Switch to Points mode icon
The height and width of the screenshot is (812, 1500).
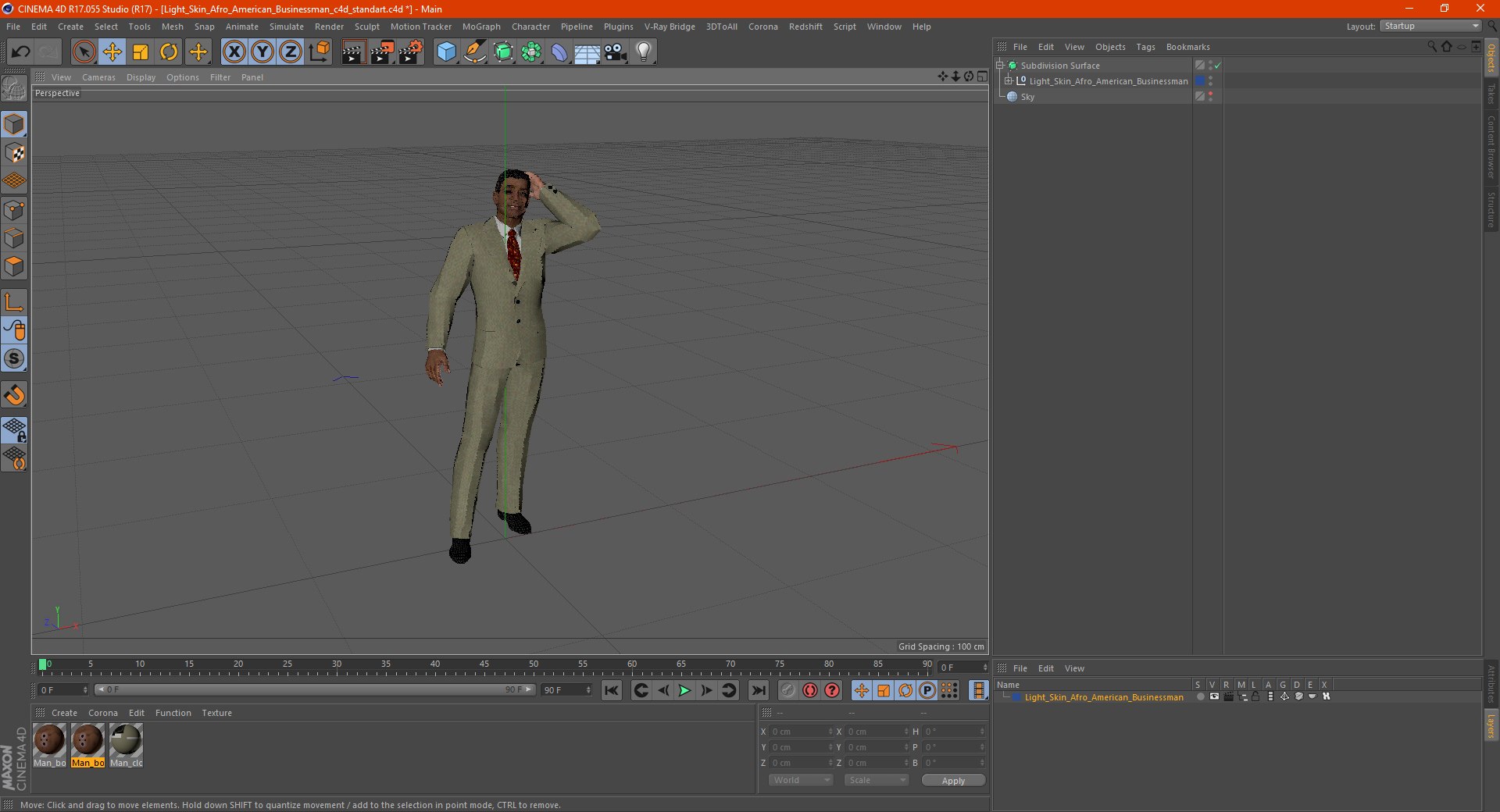[x=14, y=210]
